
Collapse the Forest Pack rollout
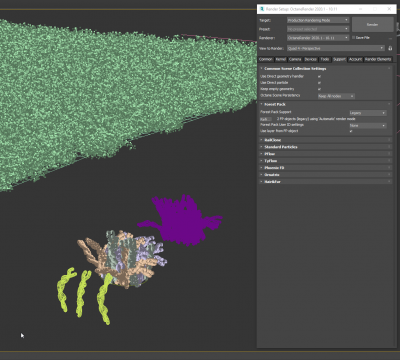coord(325,104)
